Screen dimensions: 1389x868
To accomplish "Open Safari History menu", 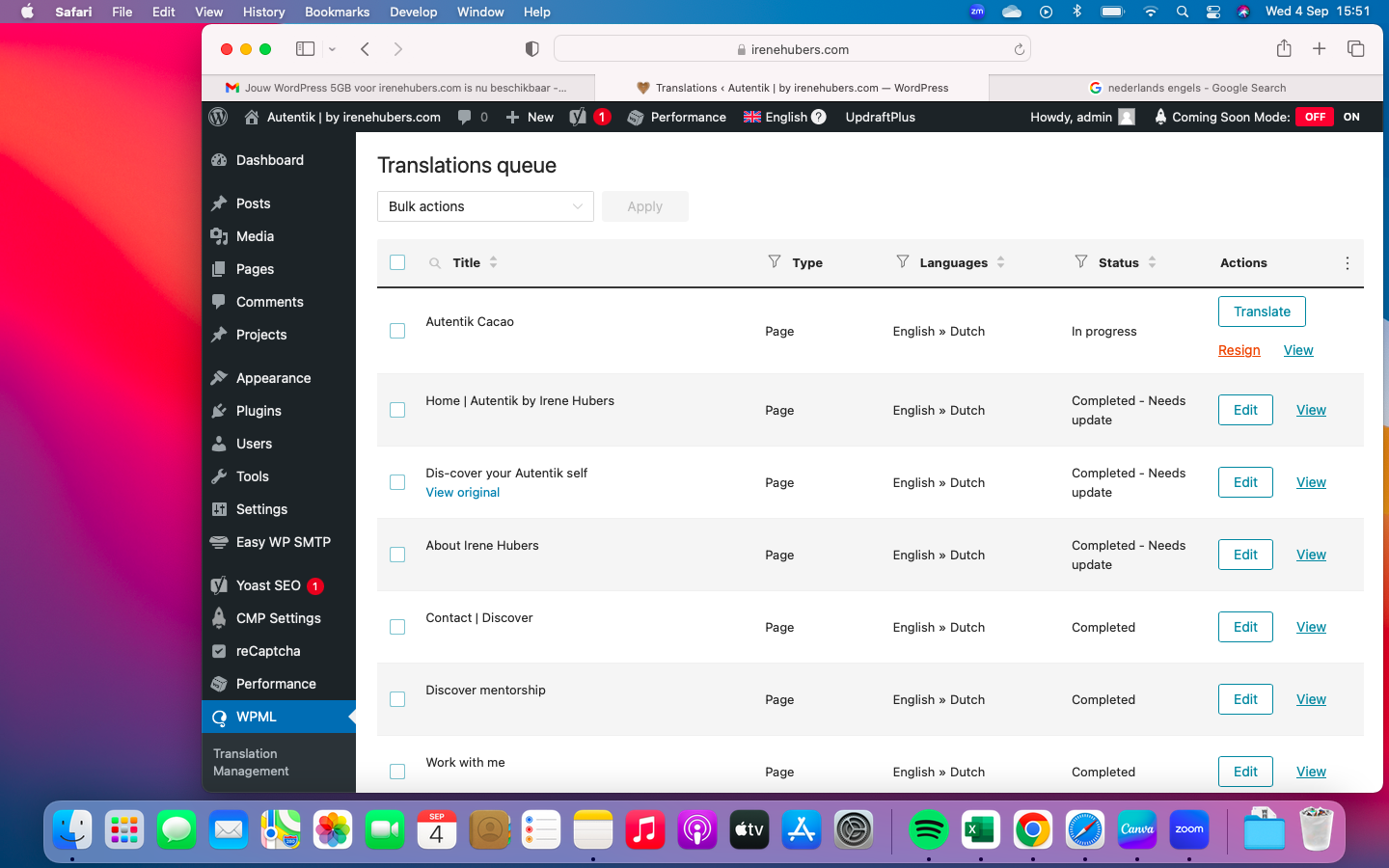I will coord(263,12).
